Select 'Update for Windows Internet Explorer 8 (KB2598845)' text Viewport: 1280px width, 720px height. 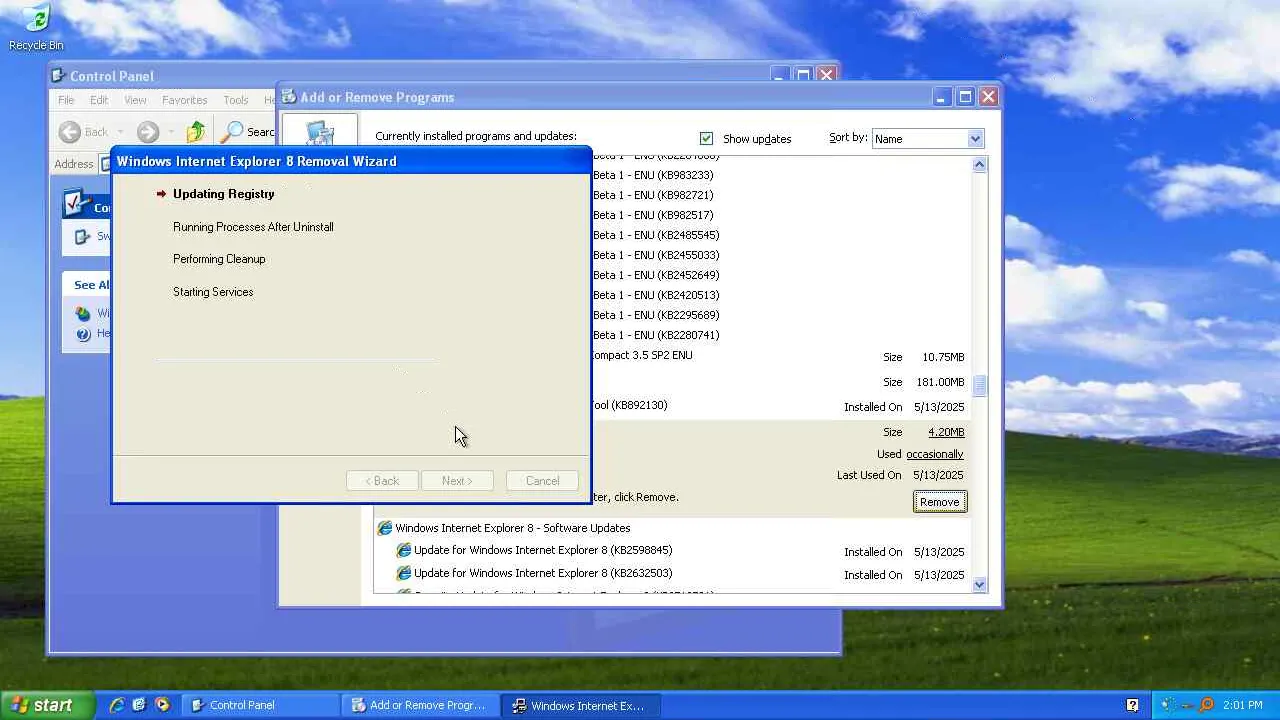click(543, 550)
